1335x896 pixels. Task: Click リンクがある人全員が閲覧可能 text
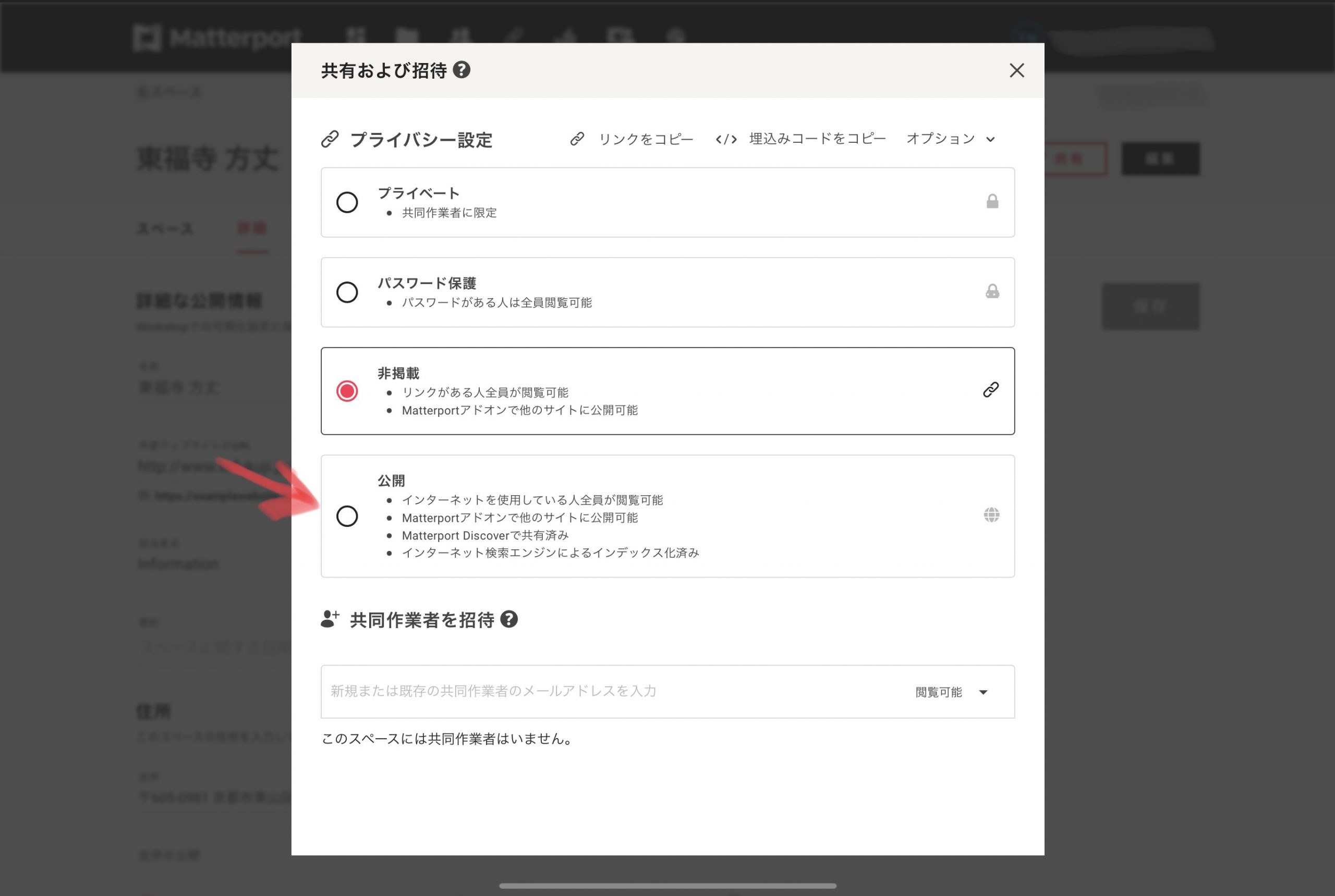tap(485, 392)
